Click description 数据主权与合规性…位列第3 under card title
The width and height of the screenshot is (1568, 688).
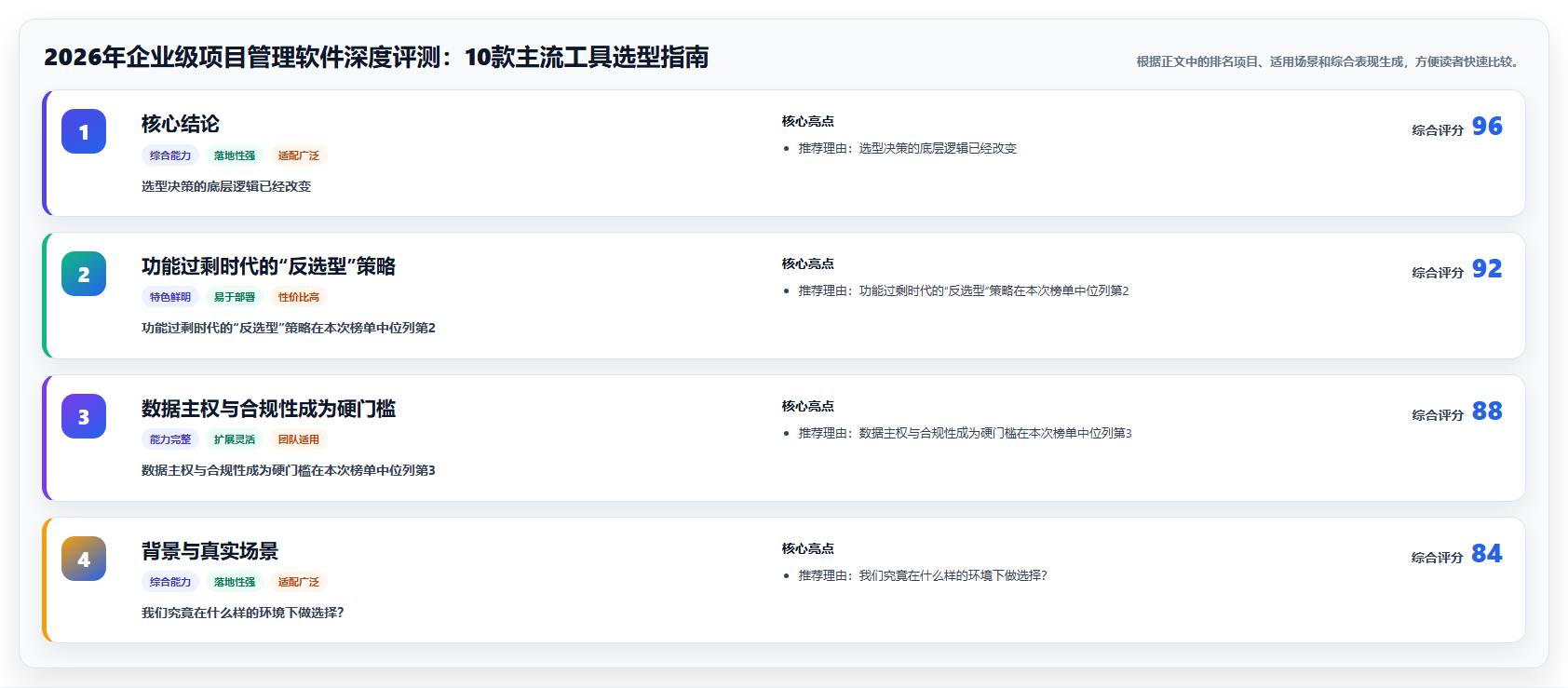pyautogui.click(x=289, y=470)
